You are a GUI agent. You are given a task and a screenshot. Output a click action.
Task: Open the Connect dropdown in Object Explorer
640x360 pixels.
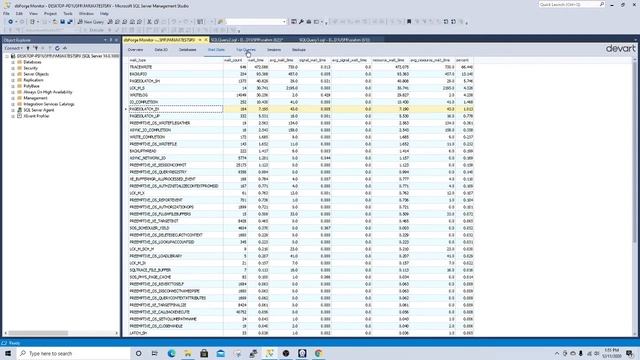tap(13, 48)
